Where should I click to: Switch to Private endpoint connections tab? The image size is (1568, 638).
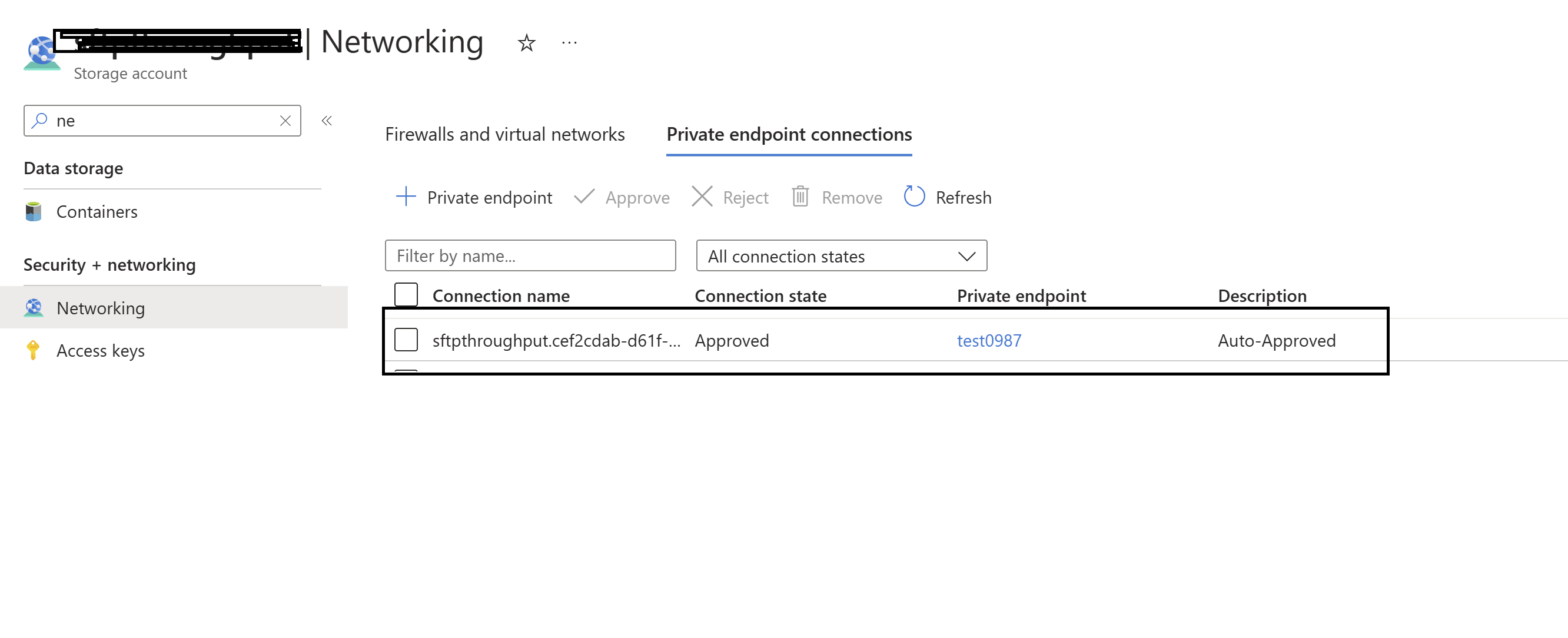click(x=789, y=134)
